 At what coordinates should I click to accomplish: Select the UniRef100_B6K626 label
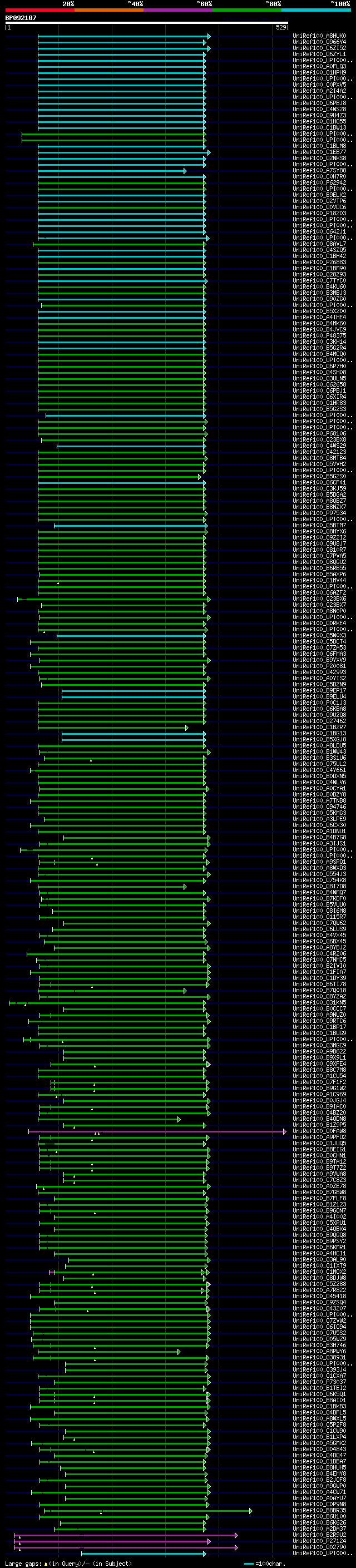(x=319, y=1522)
